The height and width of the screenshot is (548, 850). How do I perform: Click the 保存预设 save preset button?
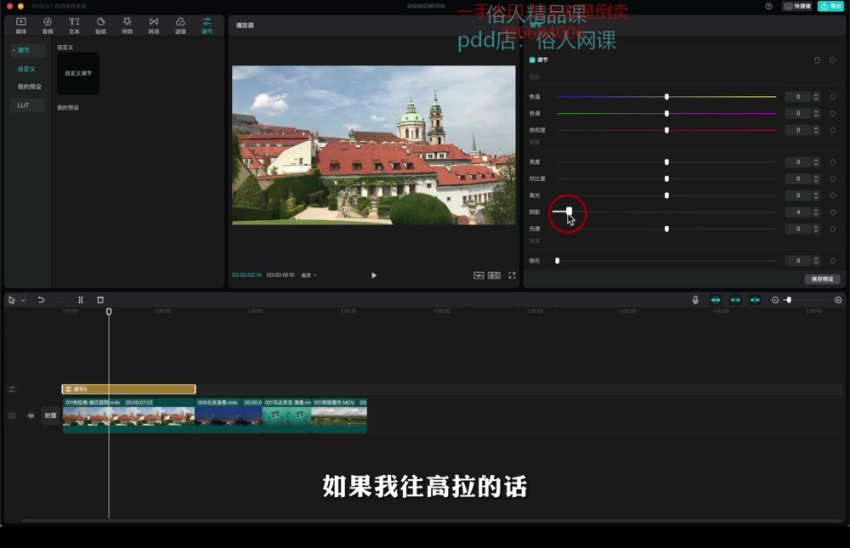[x=821, y=279]
